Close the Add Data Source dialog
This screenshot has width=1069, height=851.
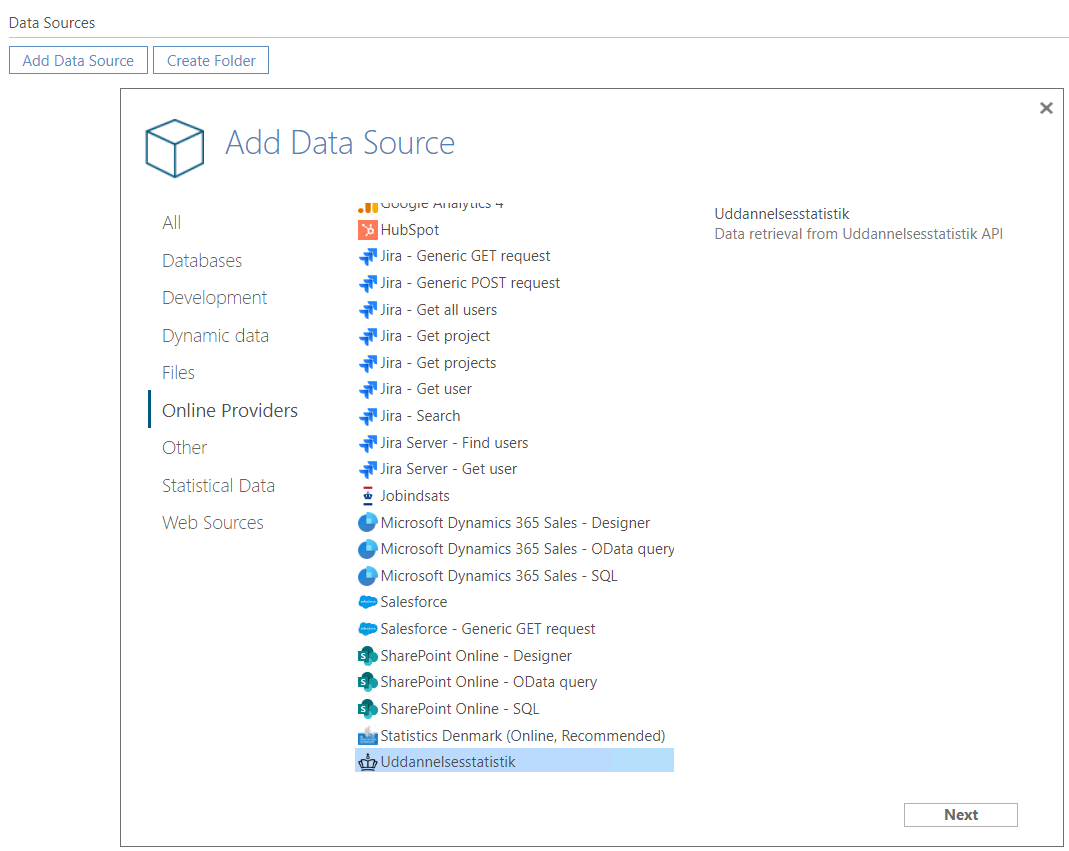(x=1046, y=108)
